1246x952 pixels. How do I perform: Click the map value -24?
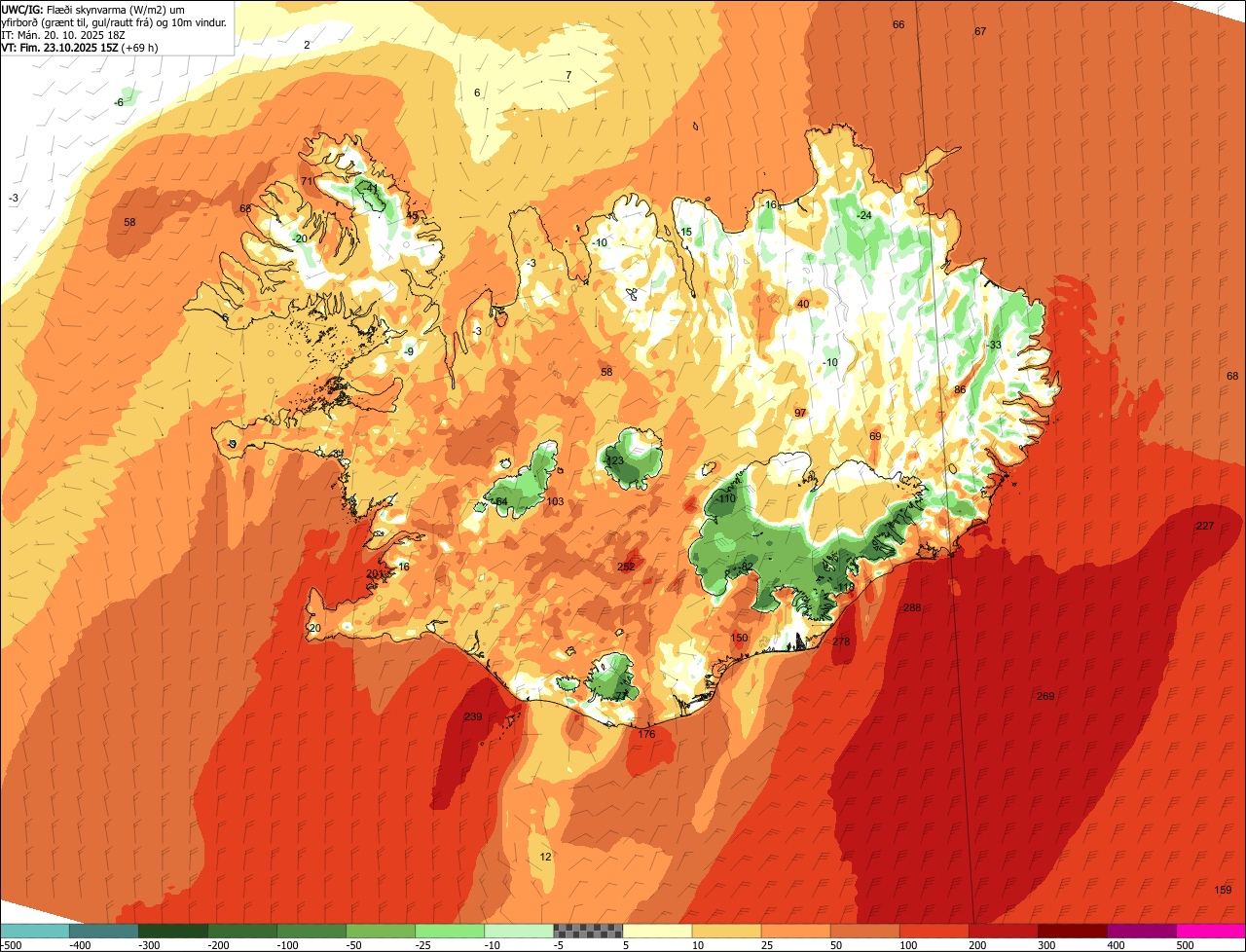(x=863, y=215)
